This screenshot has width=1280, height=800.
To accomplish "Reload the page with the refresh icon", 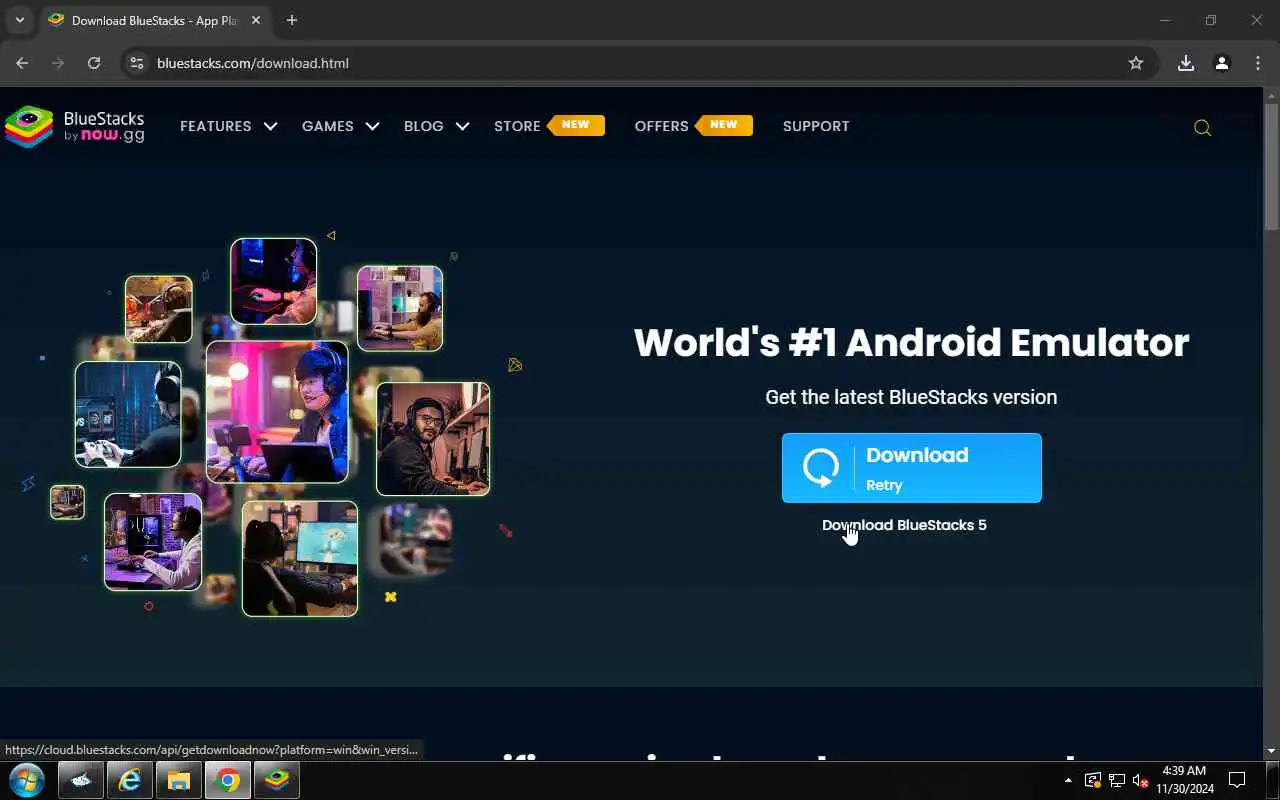I will click(x=94, y=63).
